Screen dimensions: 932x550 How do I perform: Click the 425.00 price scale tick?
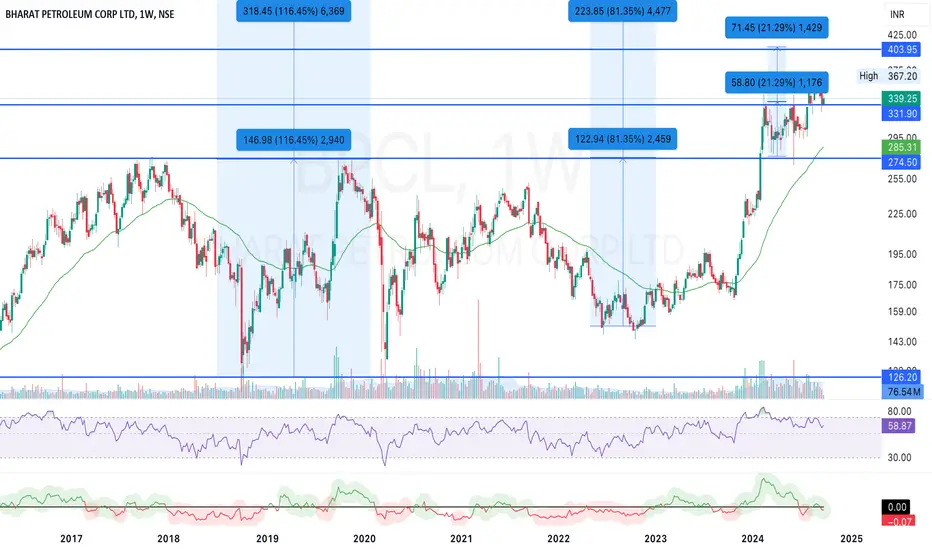tap(902, 35)
